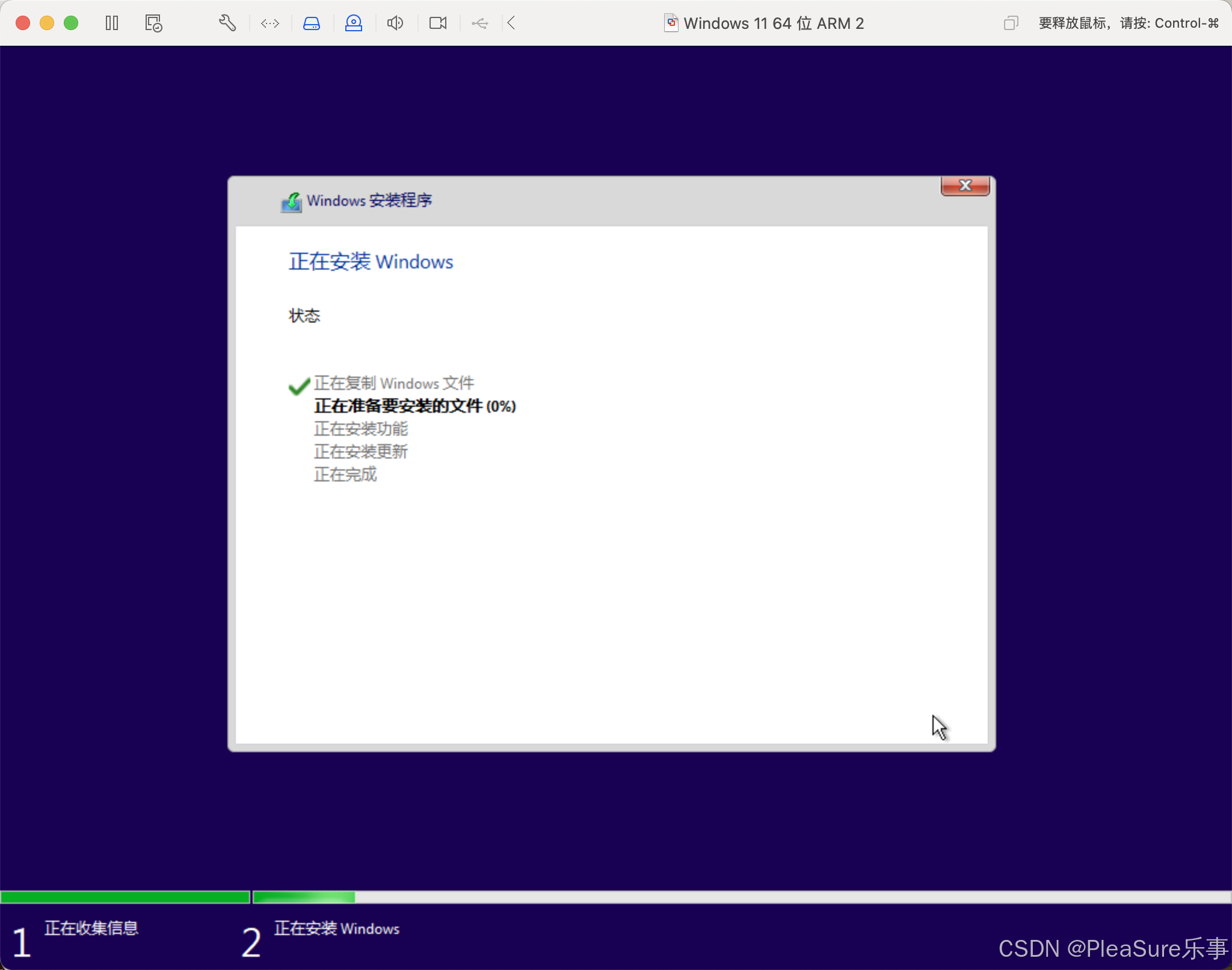Click the network adapter arrows icon

pos(269,23)
